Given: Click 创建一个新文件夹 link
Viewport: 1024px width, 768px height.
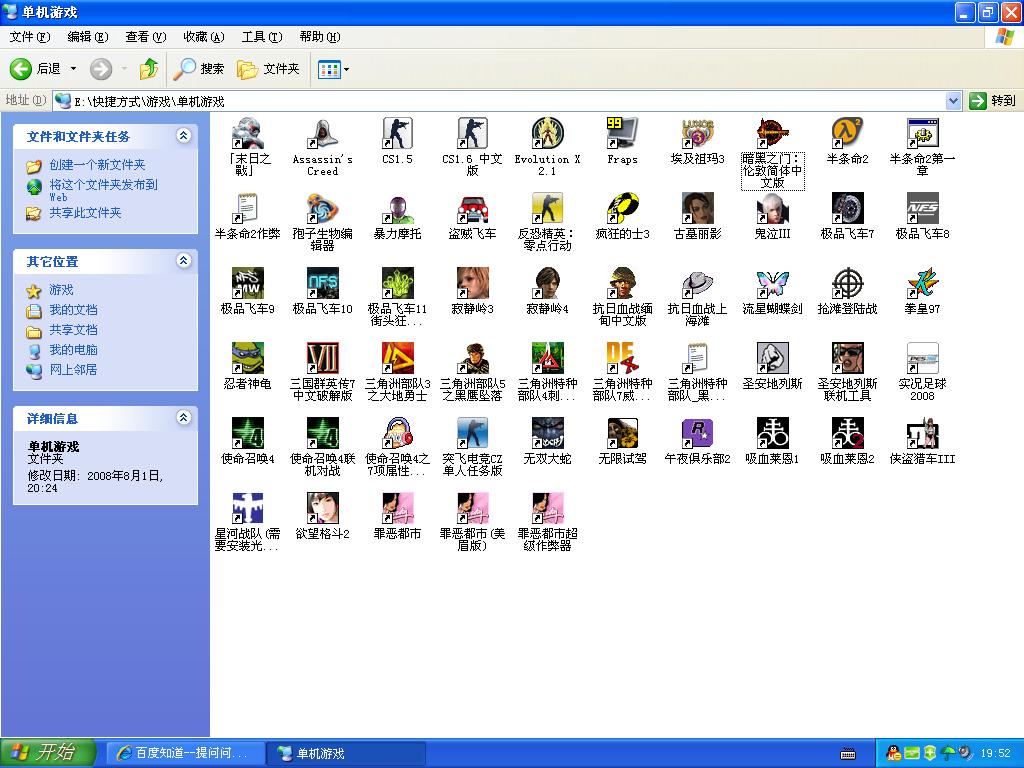Looking at the screenshot, I should tap(97, 165).
